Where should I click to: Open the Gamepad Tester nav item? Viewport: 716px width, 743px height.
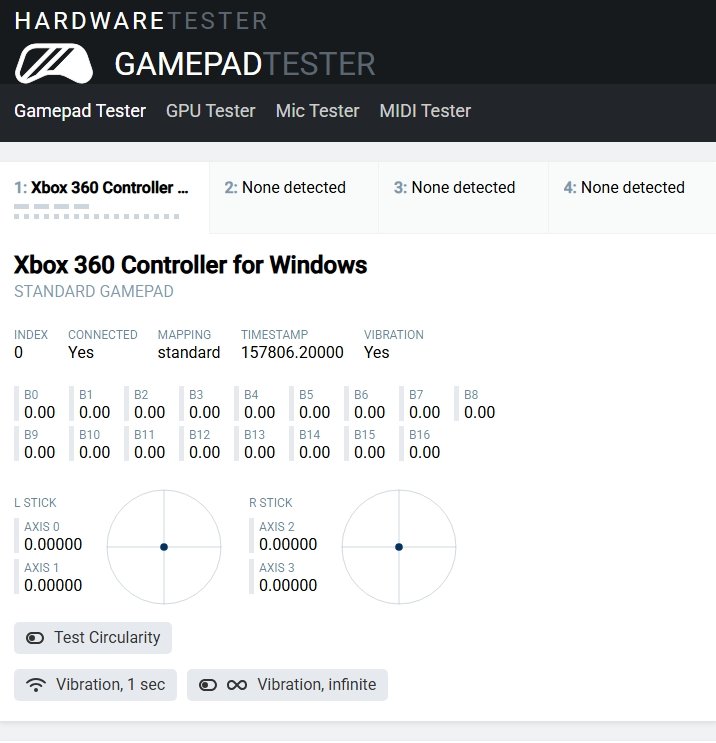pos(80,111)
